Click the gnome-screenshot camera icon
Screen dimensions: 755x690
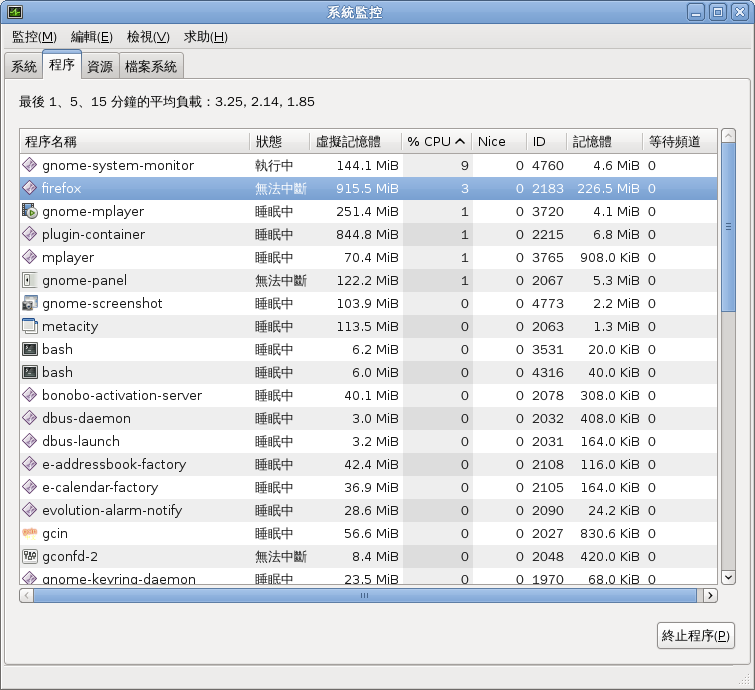[x=30, y=303]
